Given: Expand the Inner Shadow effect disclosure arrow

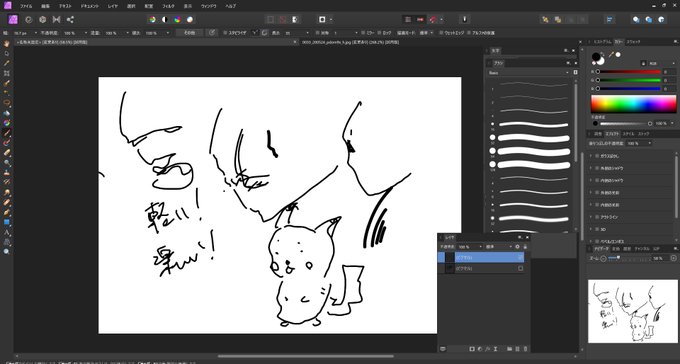Looking at the screenshot, I should click(591, 180).
